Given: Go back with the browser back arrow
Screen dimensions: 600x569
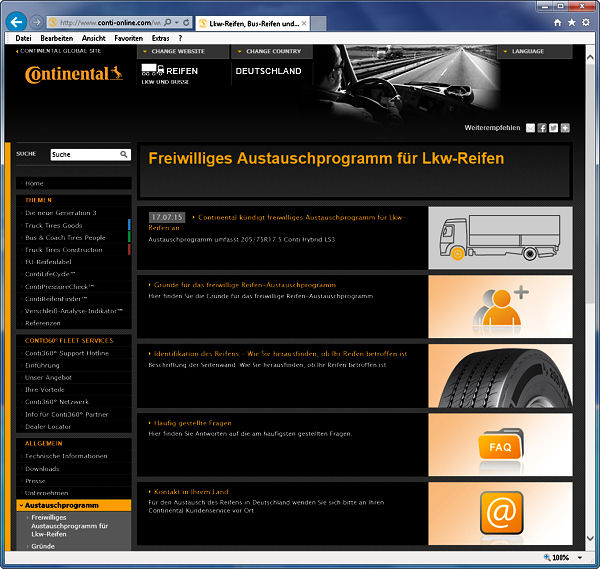Looking at the screenshot, I should (x=16, y=22).
